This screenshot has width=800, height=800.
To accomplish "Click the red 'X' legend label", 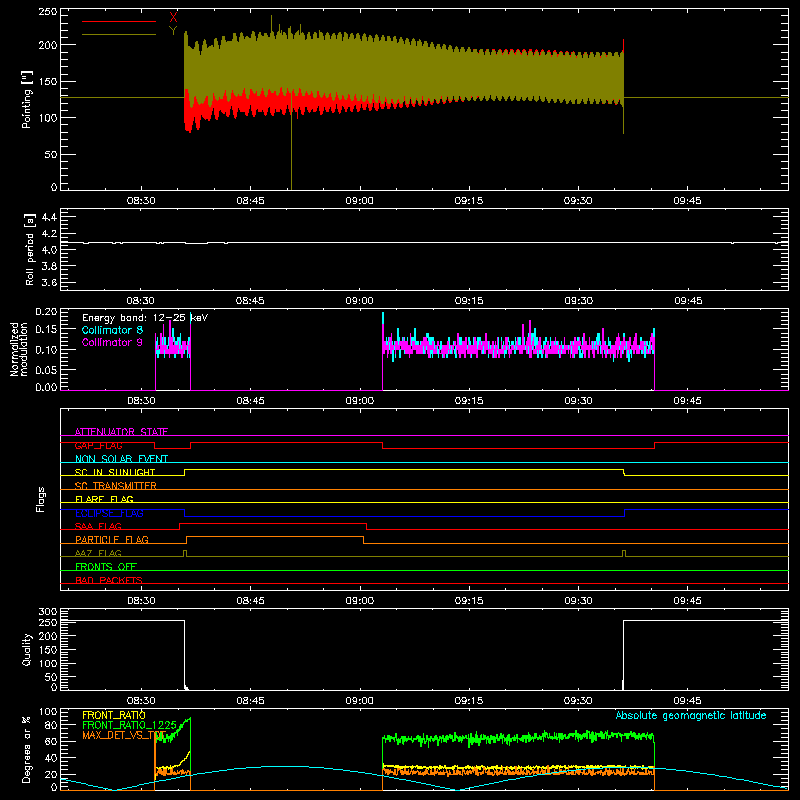I will click(173, 17).
